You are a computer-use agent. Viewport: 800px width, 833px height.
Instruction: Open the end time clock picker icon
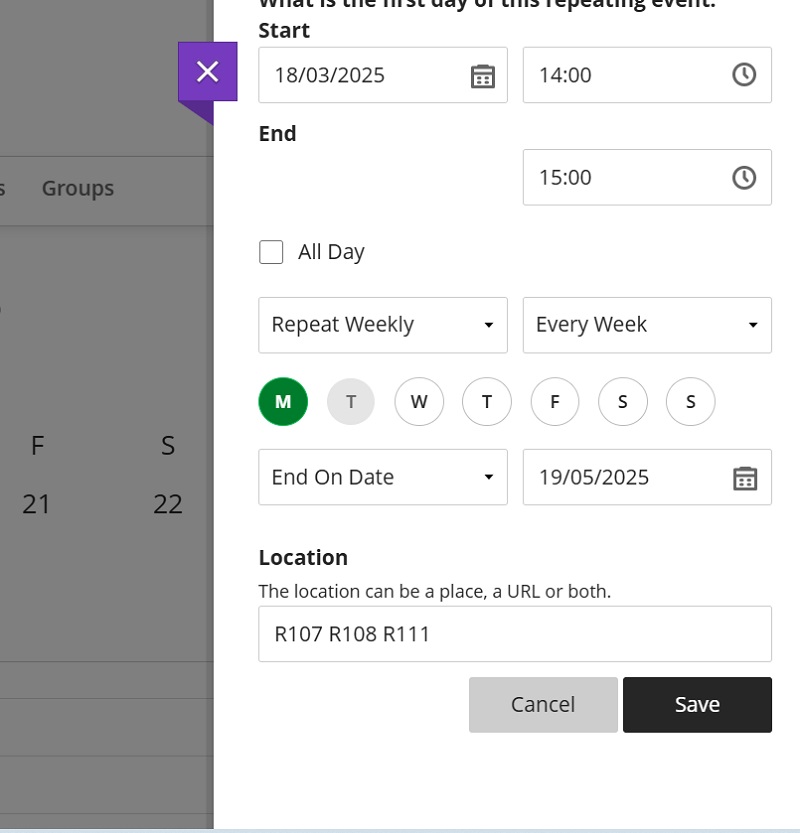[744, 178]
